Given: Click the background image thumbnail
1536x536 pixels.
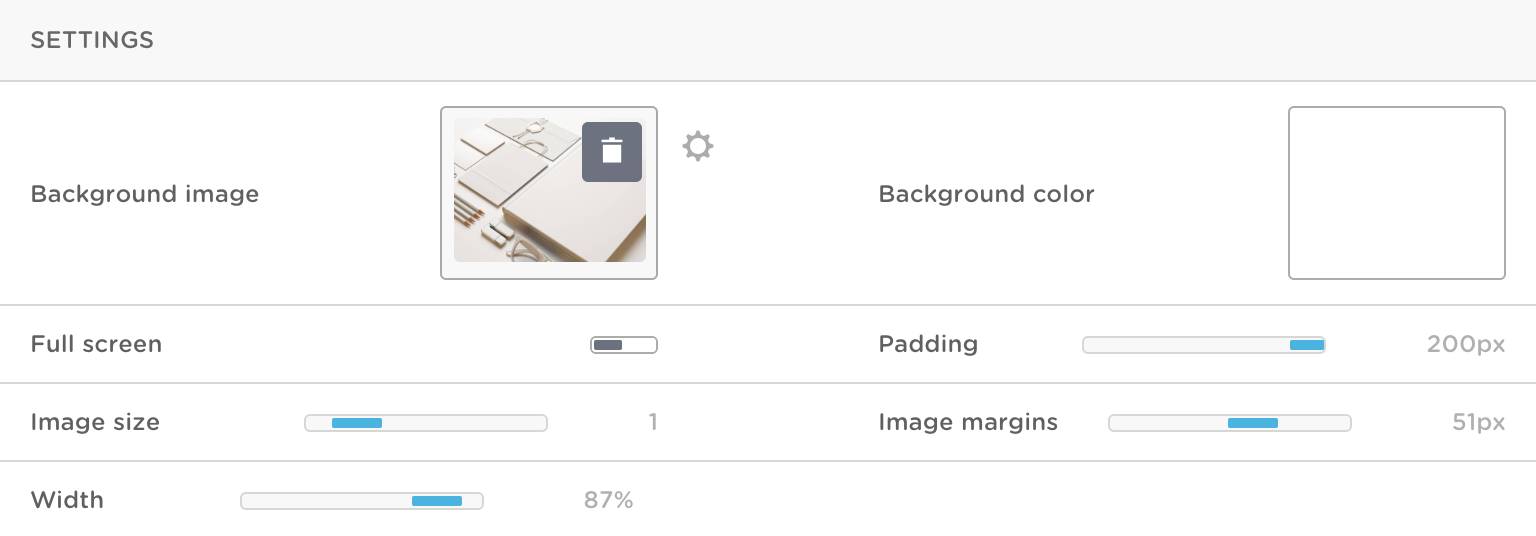Looking at the screenshot, I should pyautogui.click(x=549, y=192).
